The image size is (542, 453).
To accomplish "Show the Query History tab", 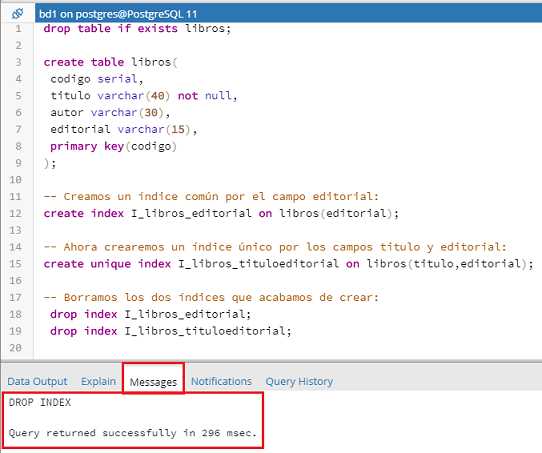I will 299,381.
